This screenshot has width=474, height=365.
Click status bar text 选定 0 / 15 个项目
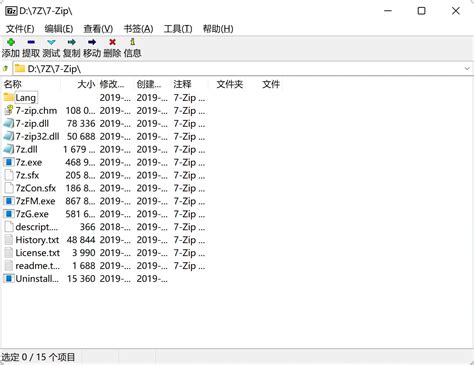(x=38, y=357)
